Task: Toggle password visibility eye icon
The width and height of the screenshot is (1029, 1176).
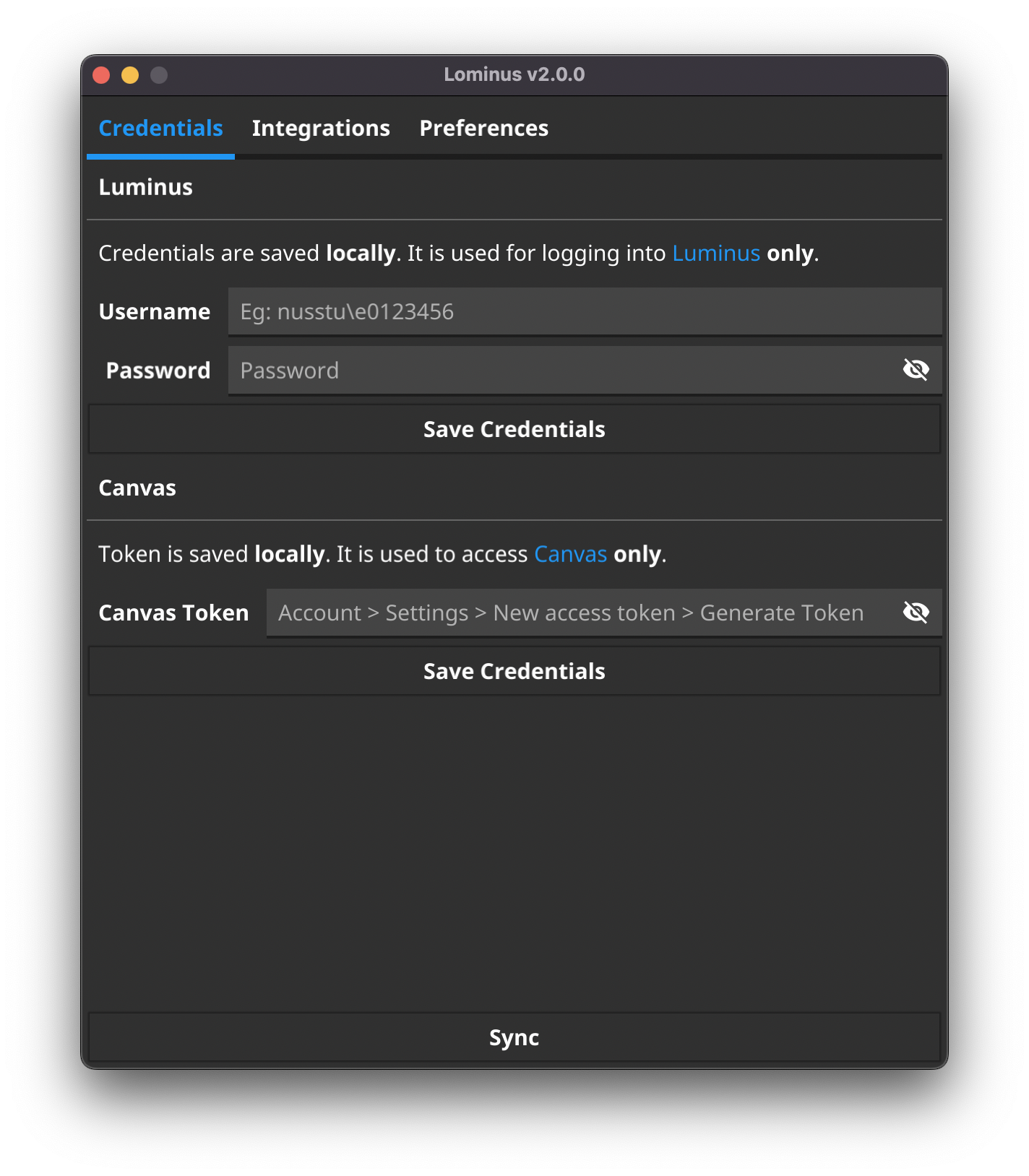Action: point(916,370)
